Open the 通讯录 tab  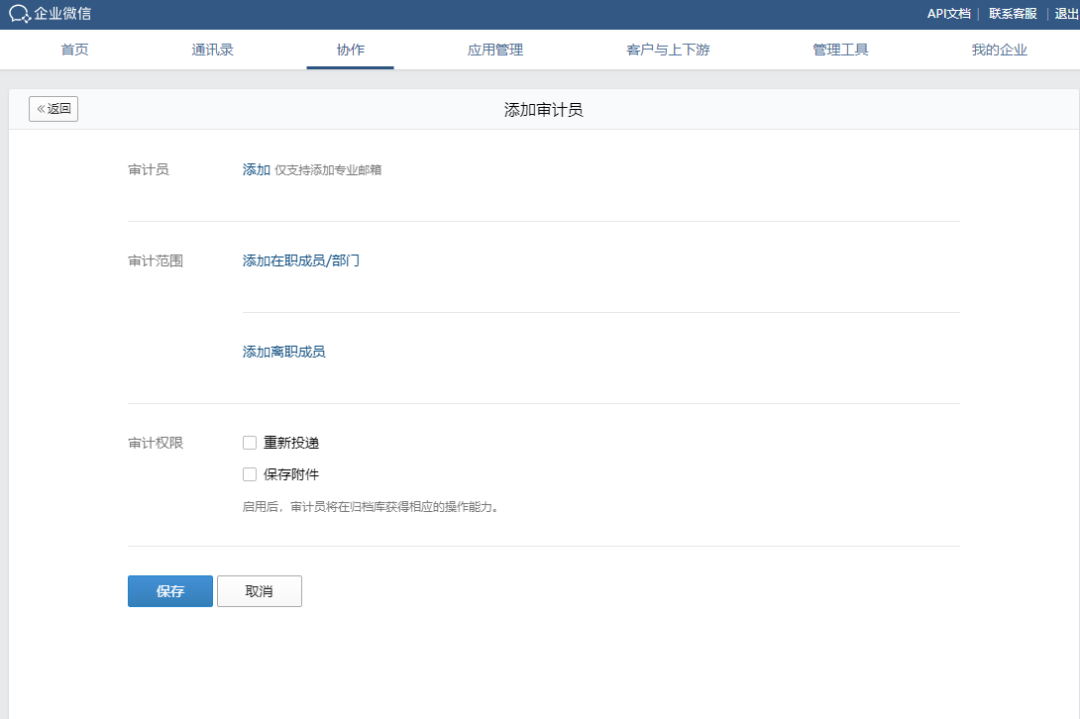[x=212, y=48]
